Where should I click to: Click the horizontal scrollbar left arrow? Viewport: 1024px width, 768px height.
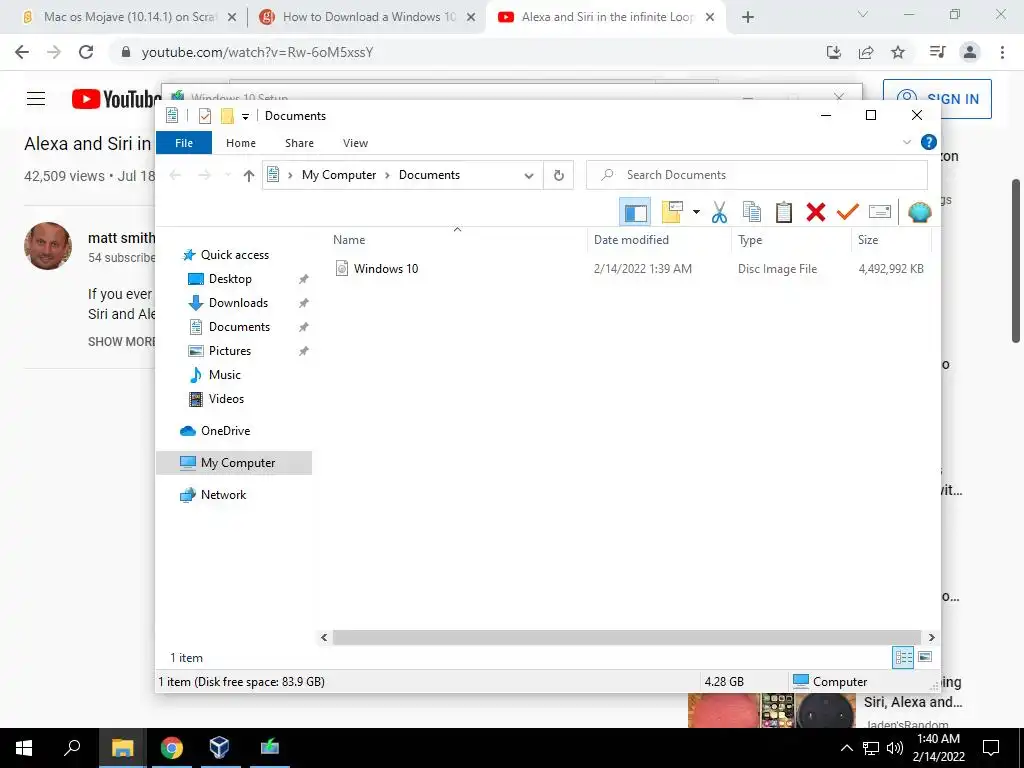(x=324, y=637)
